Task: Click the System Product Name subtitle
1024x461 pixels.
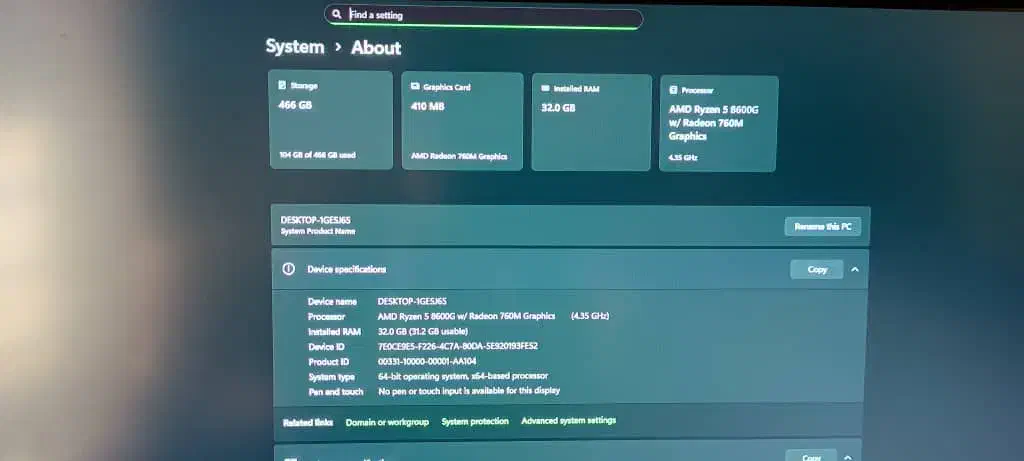Action: coord(318,231)
